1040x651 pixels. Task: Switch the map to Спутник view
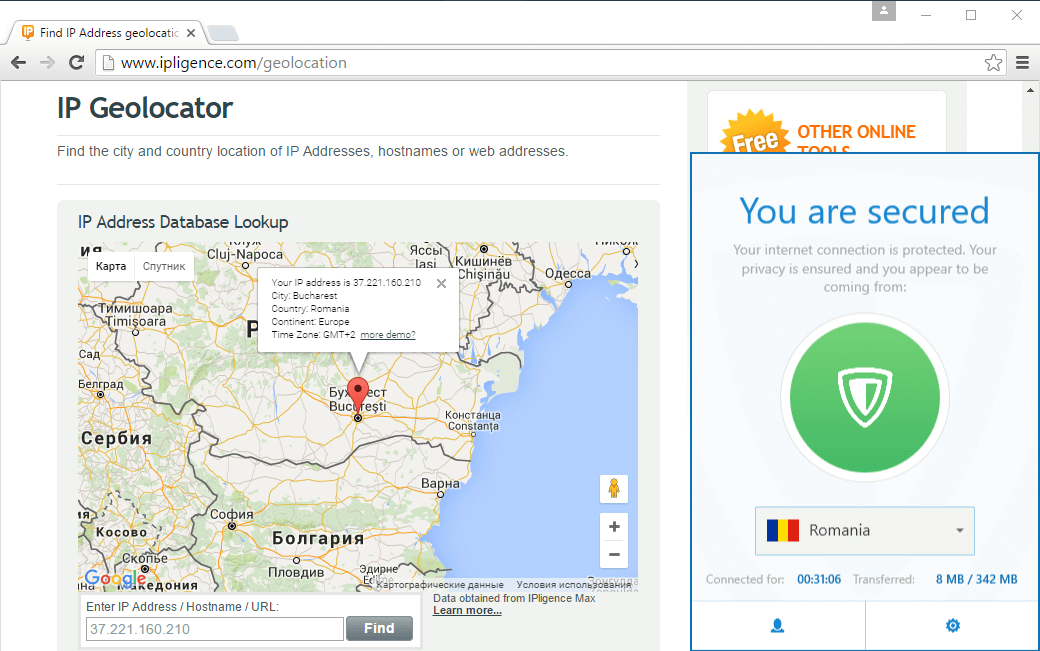click(164, 266)
